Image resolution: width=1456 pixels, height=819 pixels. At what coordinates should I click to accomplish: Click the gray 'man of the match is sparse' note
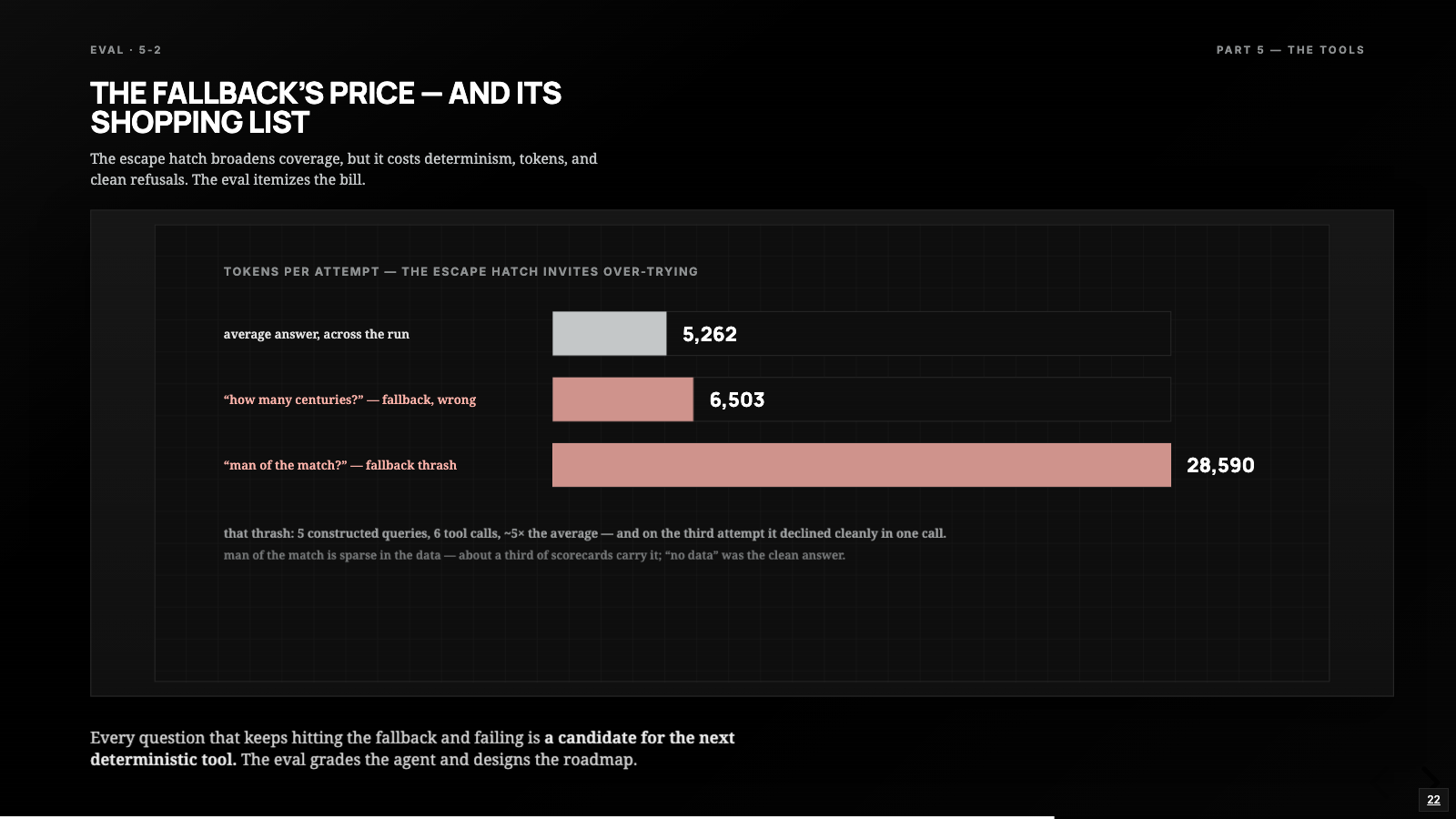[534, 555]
